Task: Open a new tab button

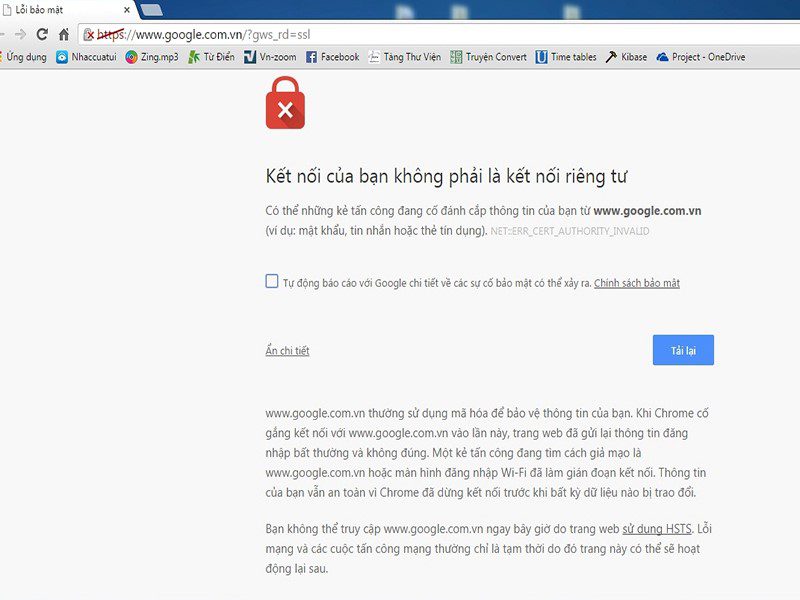Action: (x=151, y=10)
